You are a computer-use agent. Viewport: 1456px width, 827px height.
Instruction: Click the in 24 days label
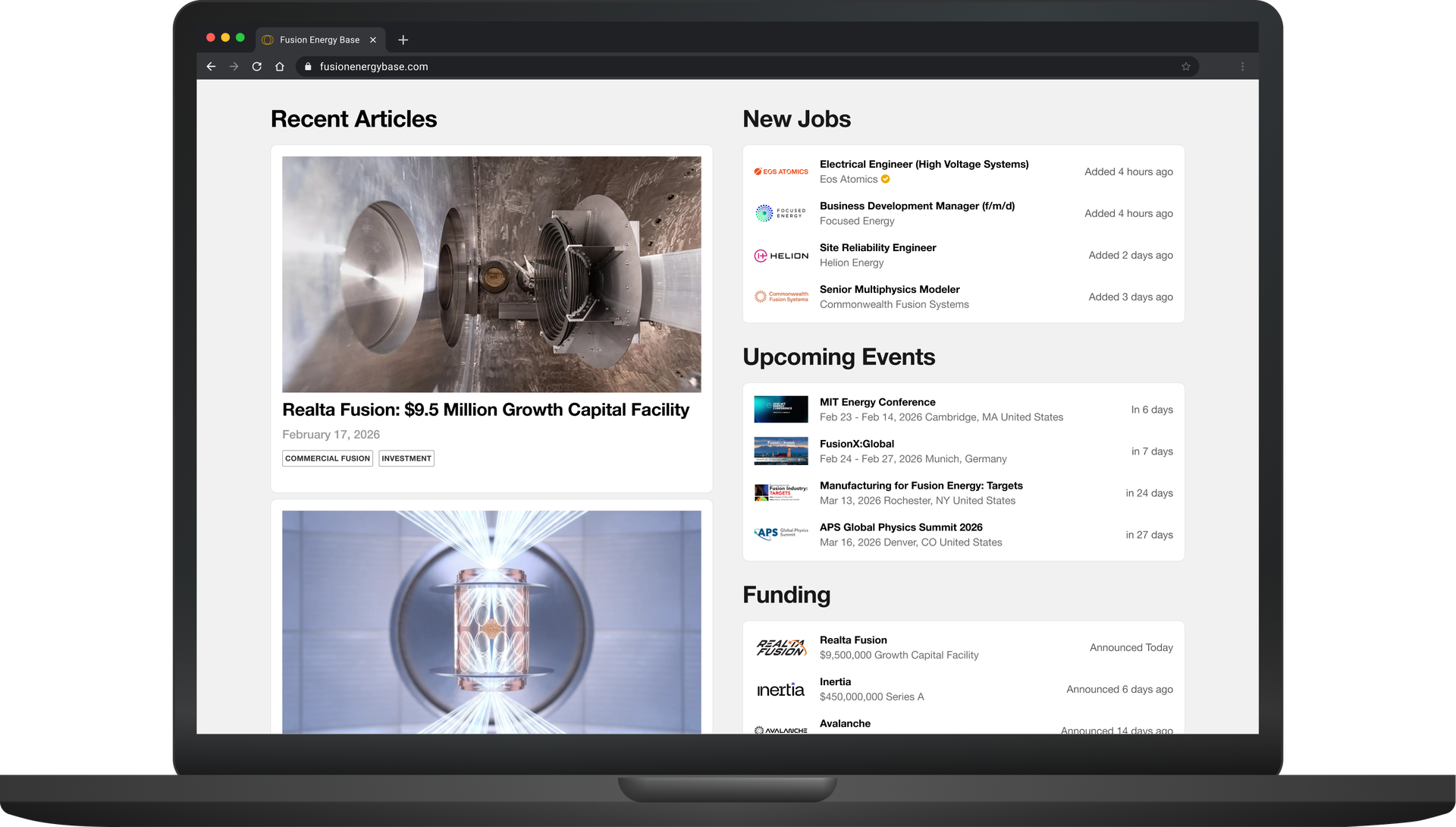tap(1149, 493)
